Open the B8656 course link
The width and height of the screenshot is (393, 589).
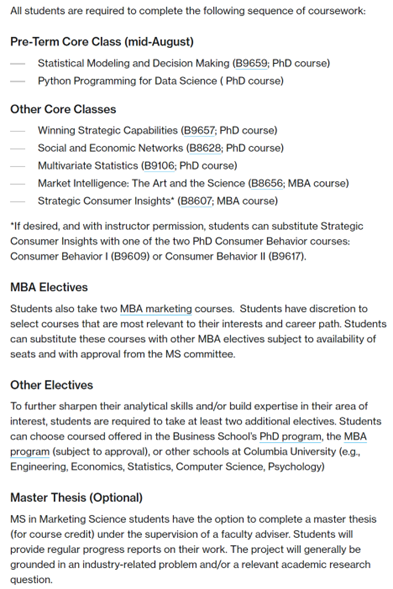tap(267, 183)
